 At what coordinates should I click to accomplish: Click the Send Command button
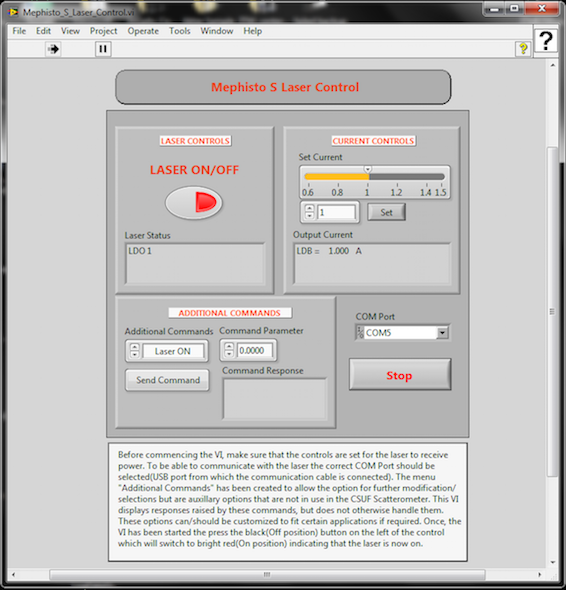coord(167,380)
